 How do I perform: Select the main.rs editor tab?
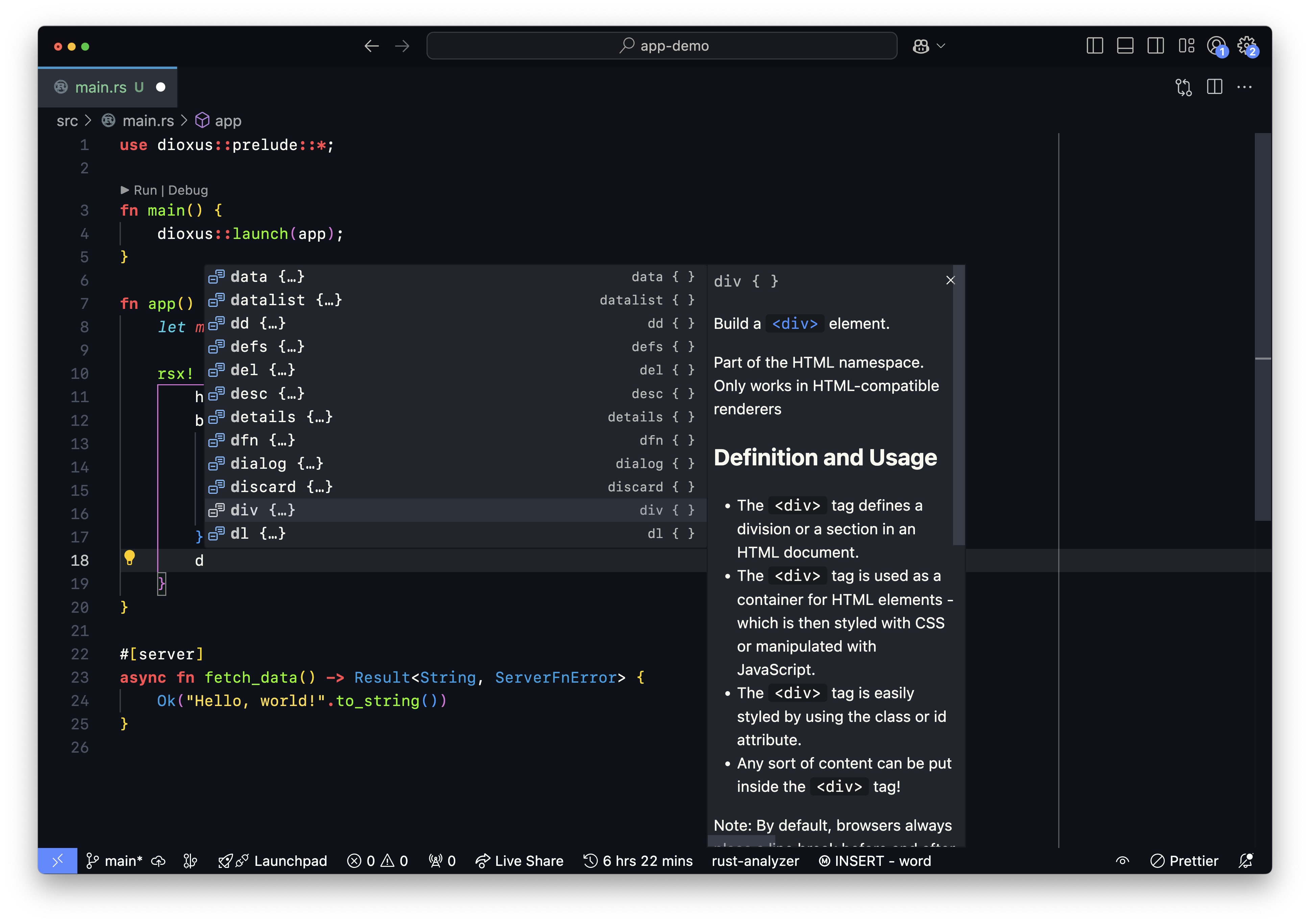101,87
